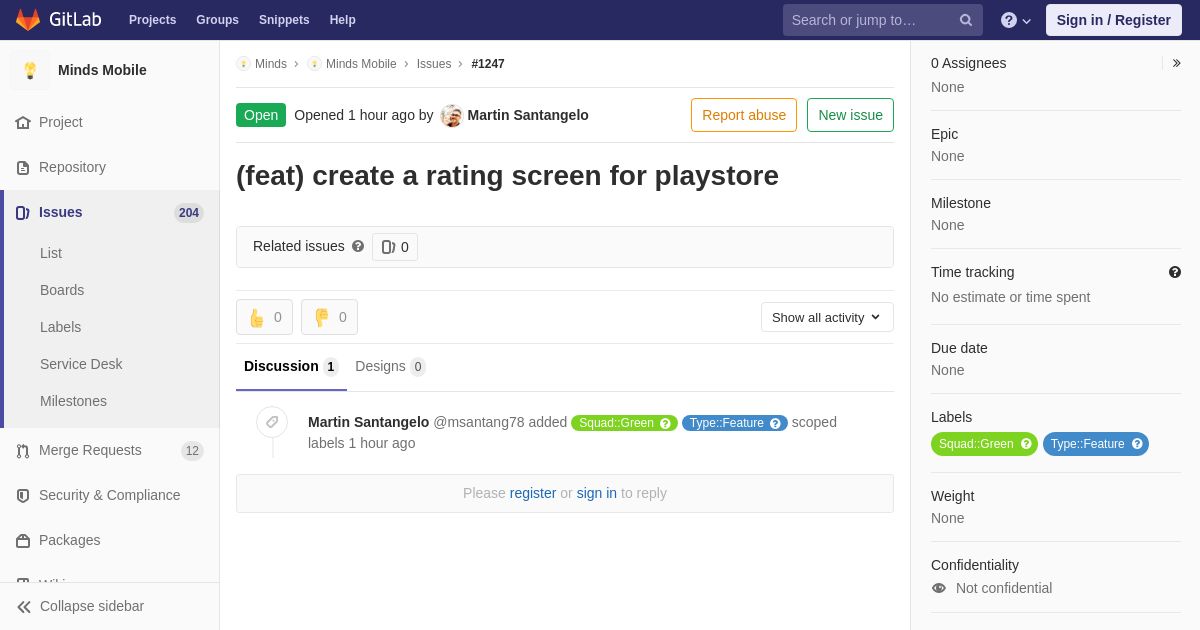Click the Minds Mobile project title
Screen dimensions: 1200x630
pyautogui.click(x=102, y=70)
